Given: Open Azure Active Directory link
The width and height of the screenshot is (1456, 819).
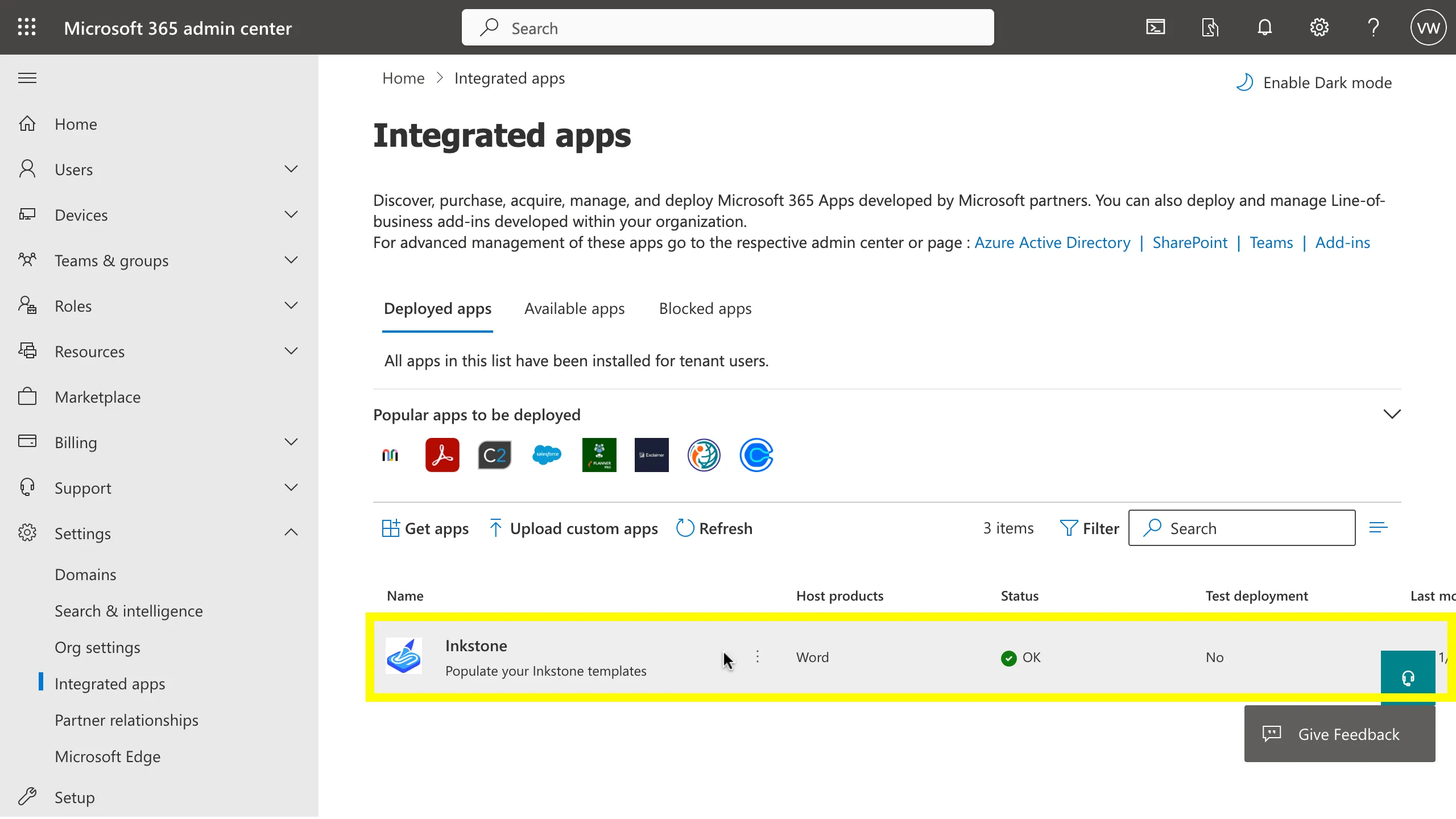Looking at the screenshot, I should click(1052, 243).
